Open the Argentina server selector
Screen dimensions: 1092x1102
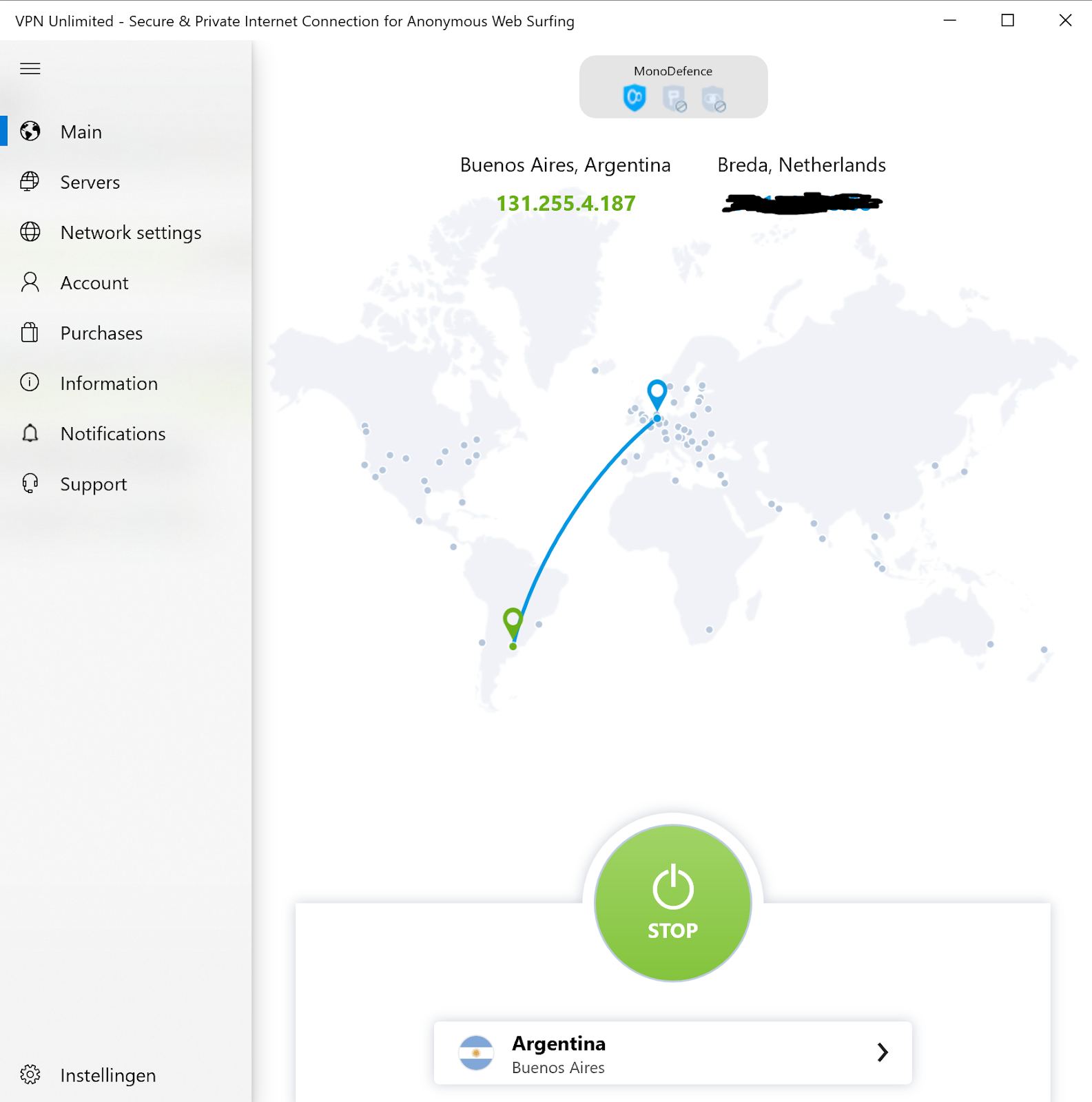click(x=673, y=1052)
